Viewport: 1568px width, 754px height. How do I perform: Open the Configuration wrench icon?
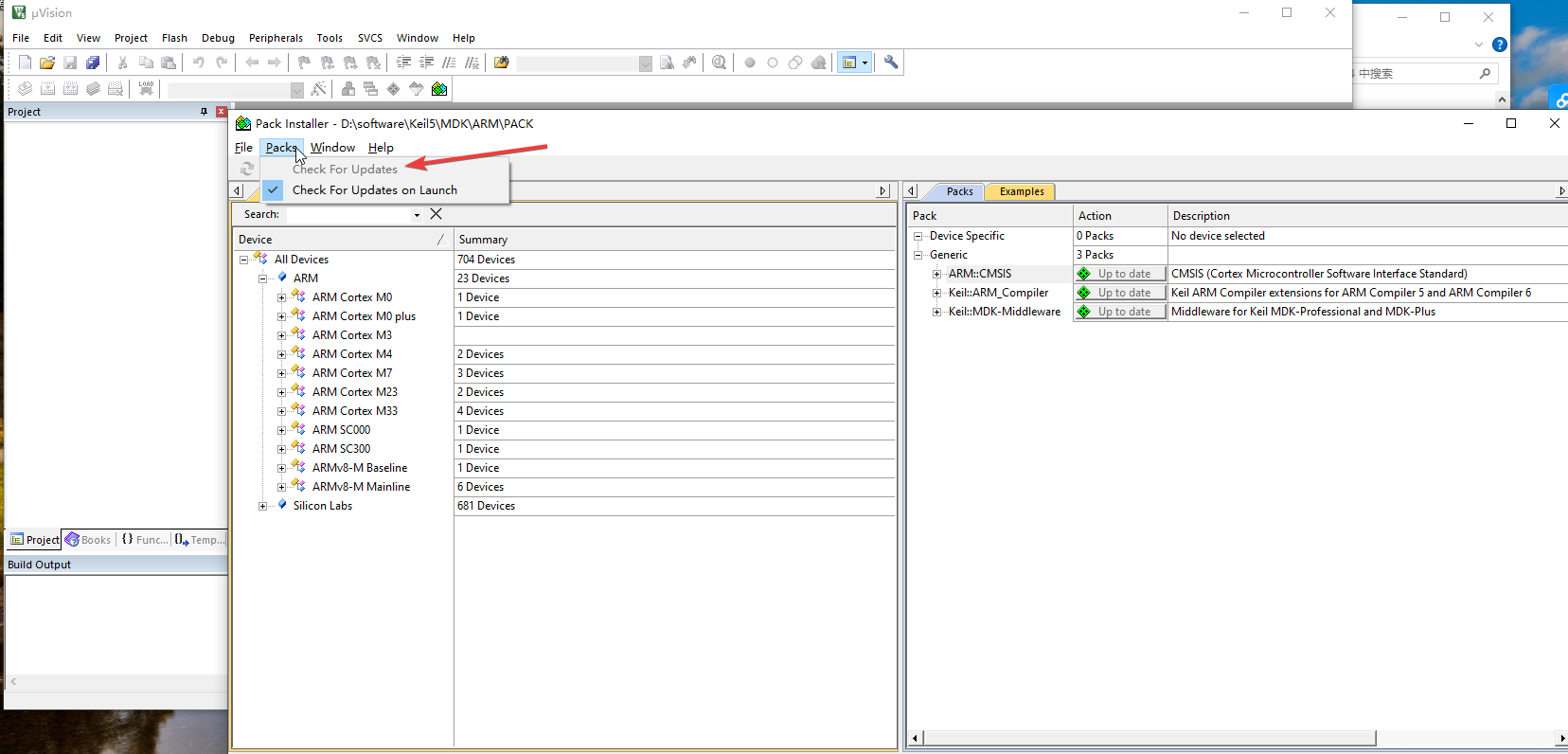891,63
